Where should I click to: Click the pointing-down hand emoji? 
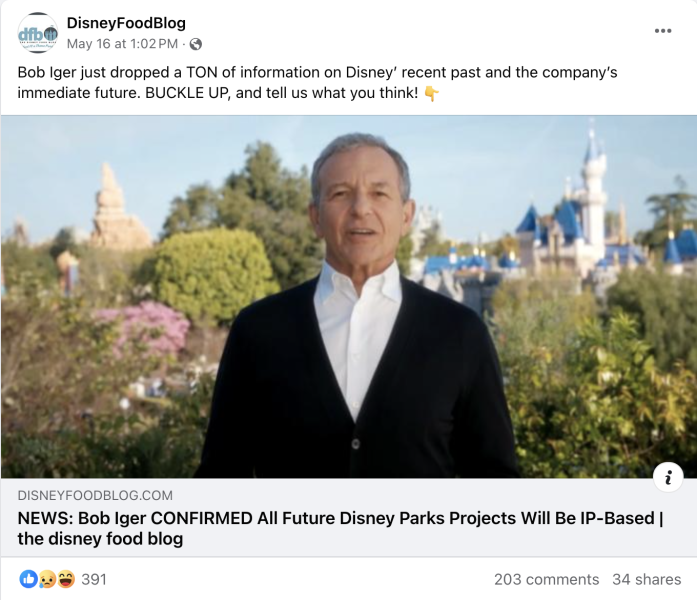tap(431, 94)
